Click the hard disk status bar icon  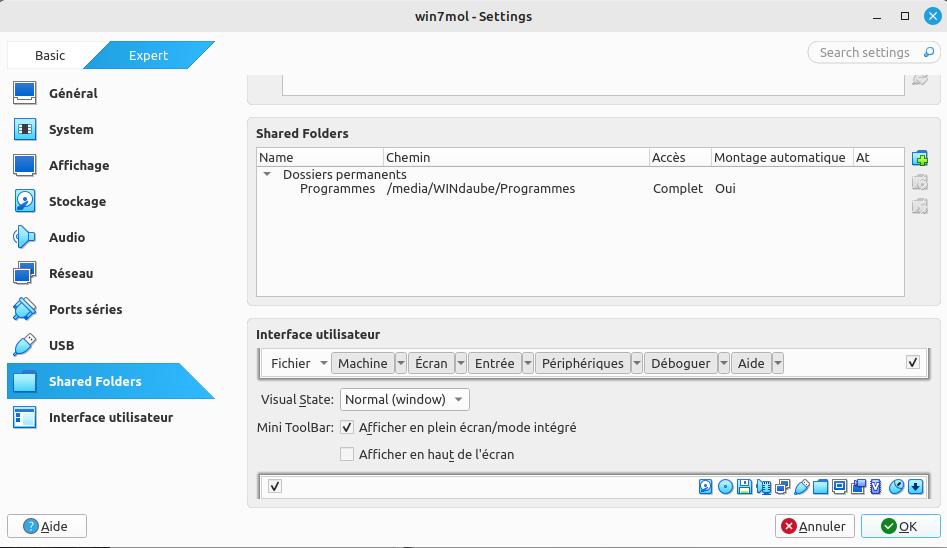[706, 487]
